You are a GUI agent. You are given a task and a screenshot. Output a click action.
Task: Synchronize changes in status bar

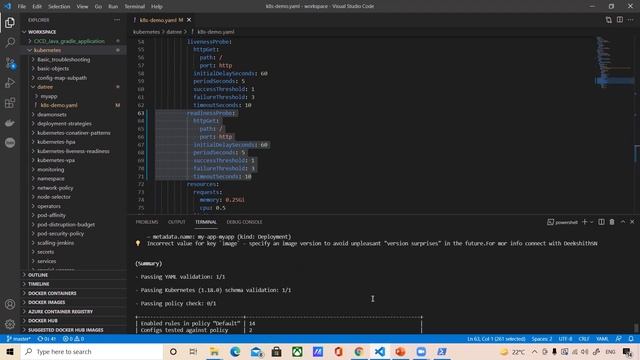click(47, 339)
